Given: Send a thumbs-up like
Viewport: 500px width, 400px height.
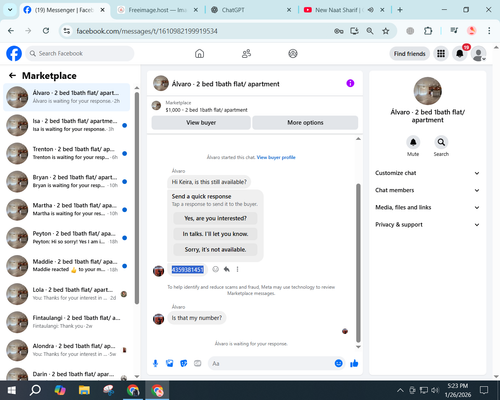Looking at the screenshot, I should (x=354, y=363).
